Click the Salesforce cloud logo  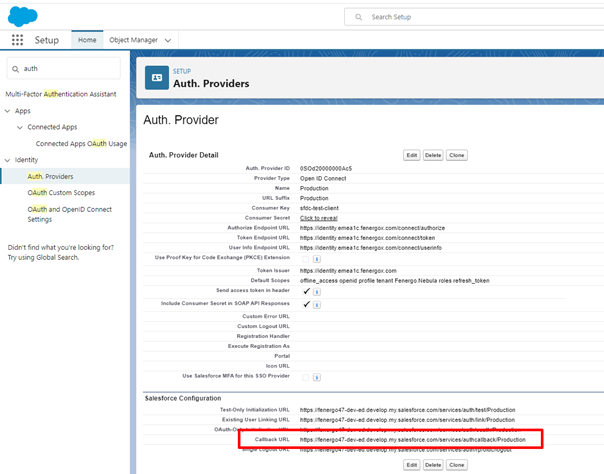[x=23, y=17]
